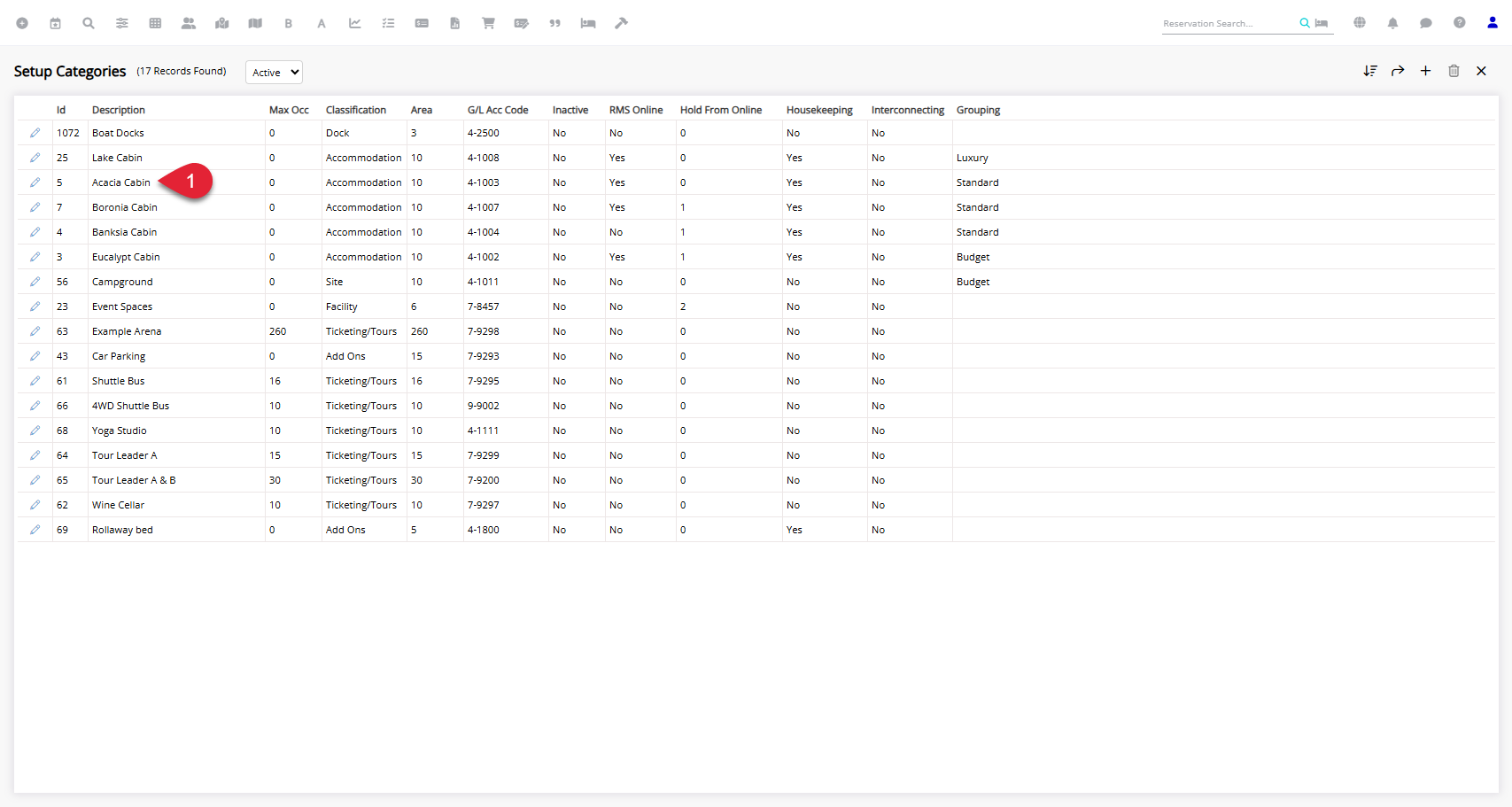Sort by Housekeeping column header
The image size is (1512, 807).
819,110
